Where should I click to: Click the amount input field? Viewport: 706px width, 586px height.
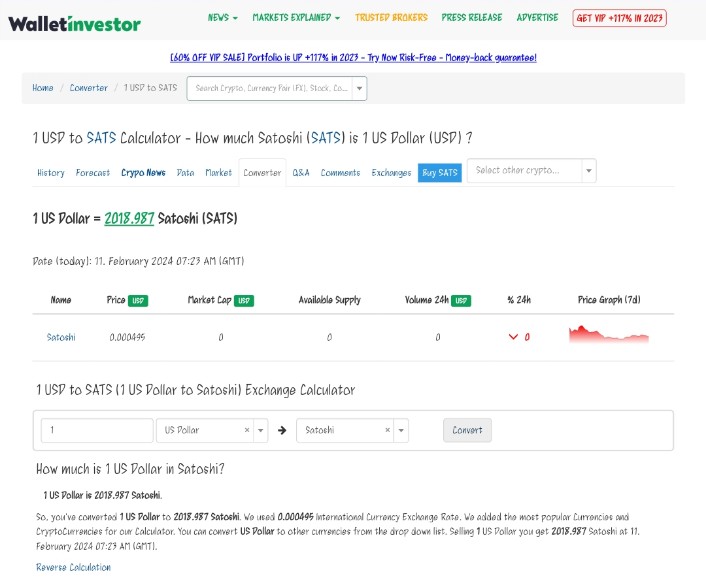(x=97, y=430)
